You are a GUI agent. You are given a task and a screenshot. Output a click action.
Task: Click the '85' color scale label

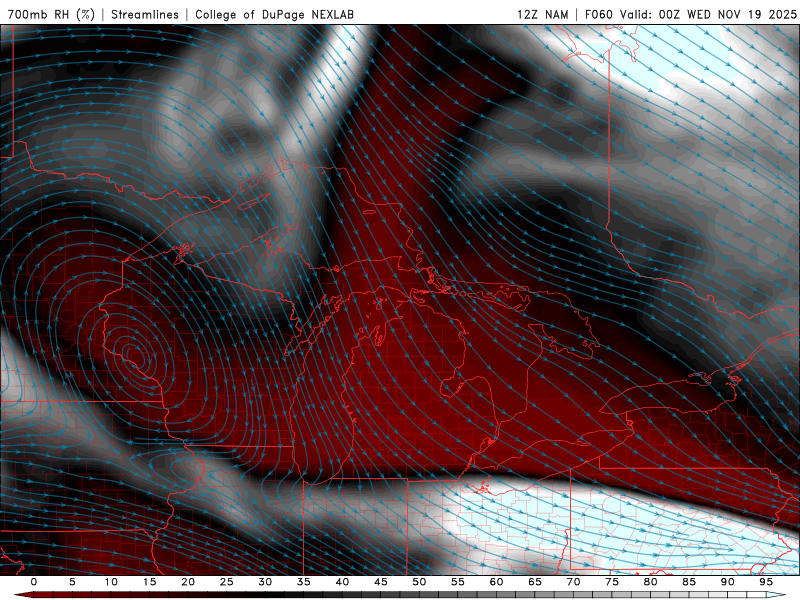(689, 582)
